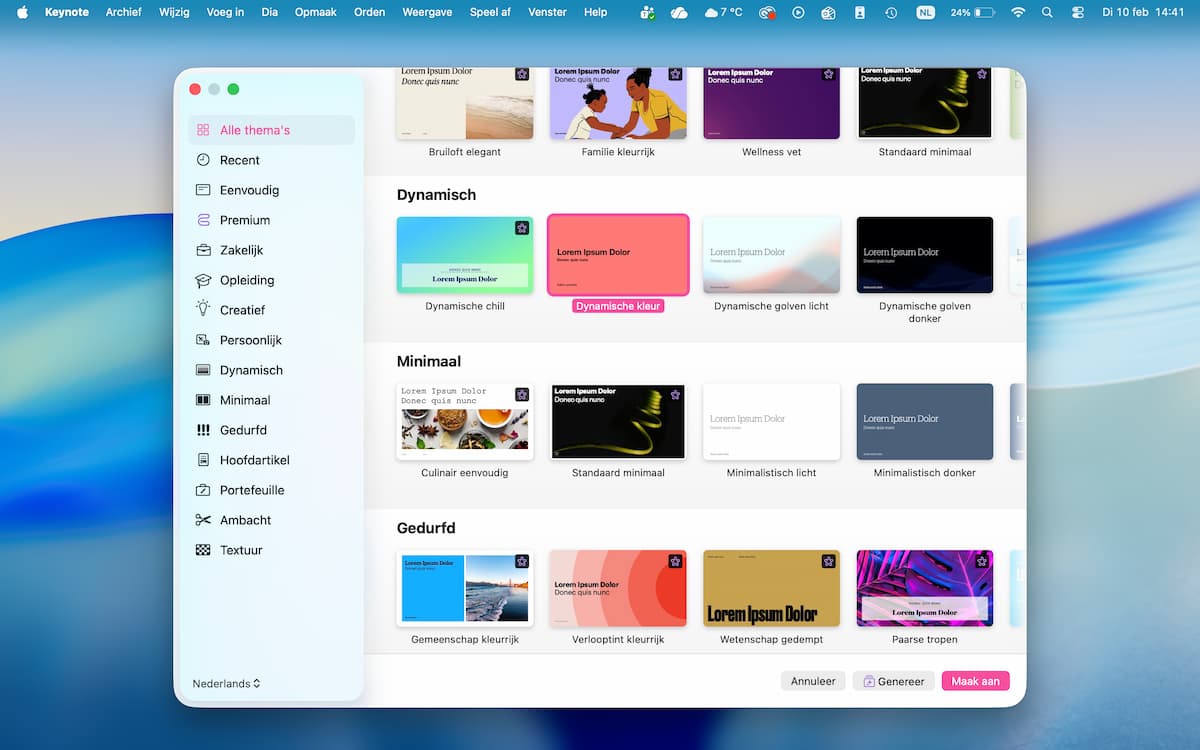Select the Dynamische chill theme thumbnail
Viewport: 1200px width, 750px height.
coord(465,255)
